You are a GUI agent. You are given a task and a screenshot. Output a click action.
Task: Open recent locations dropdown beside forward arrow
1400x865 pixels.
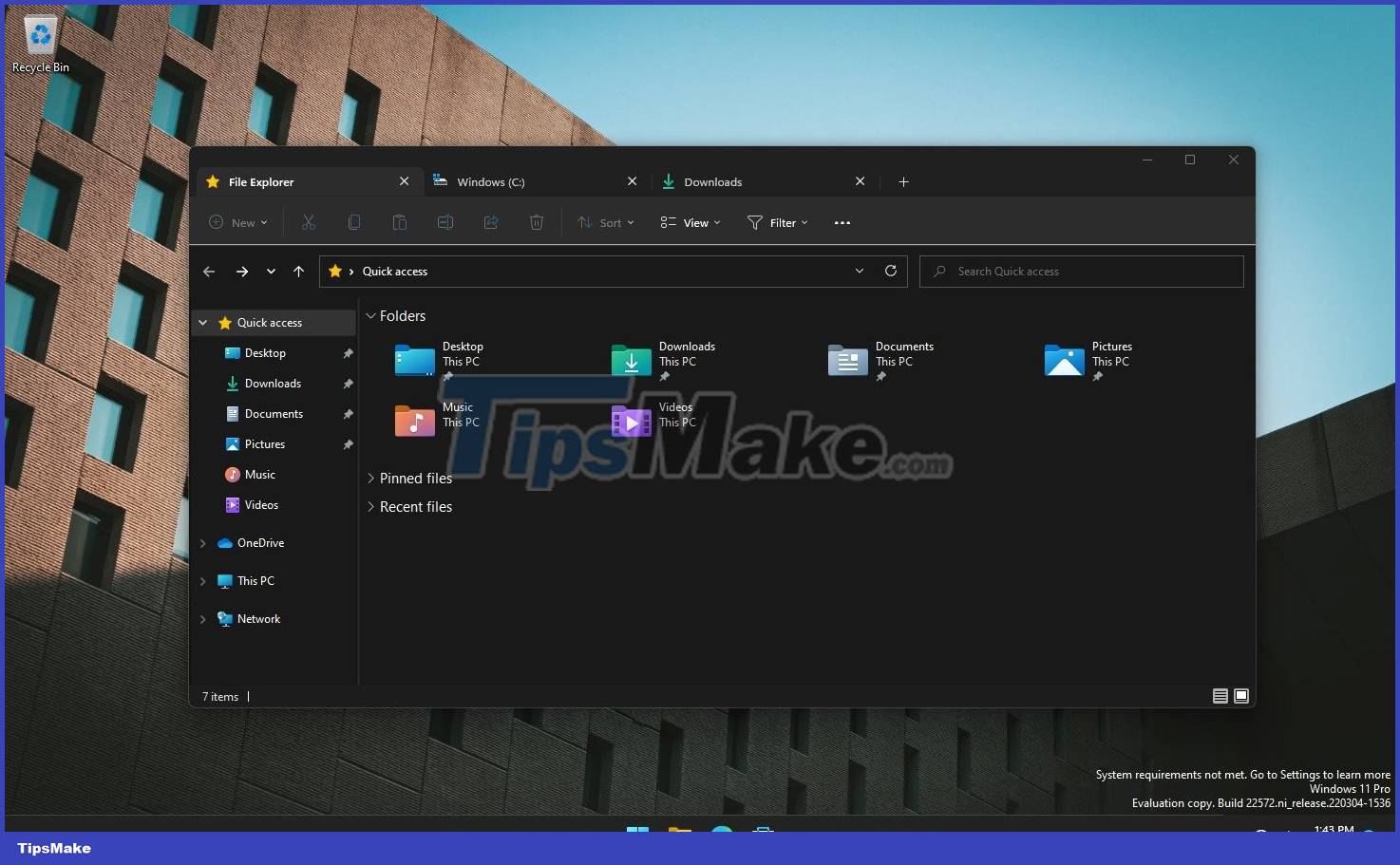point(271,272)
